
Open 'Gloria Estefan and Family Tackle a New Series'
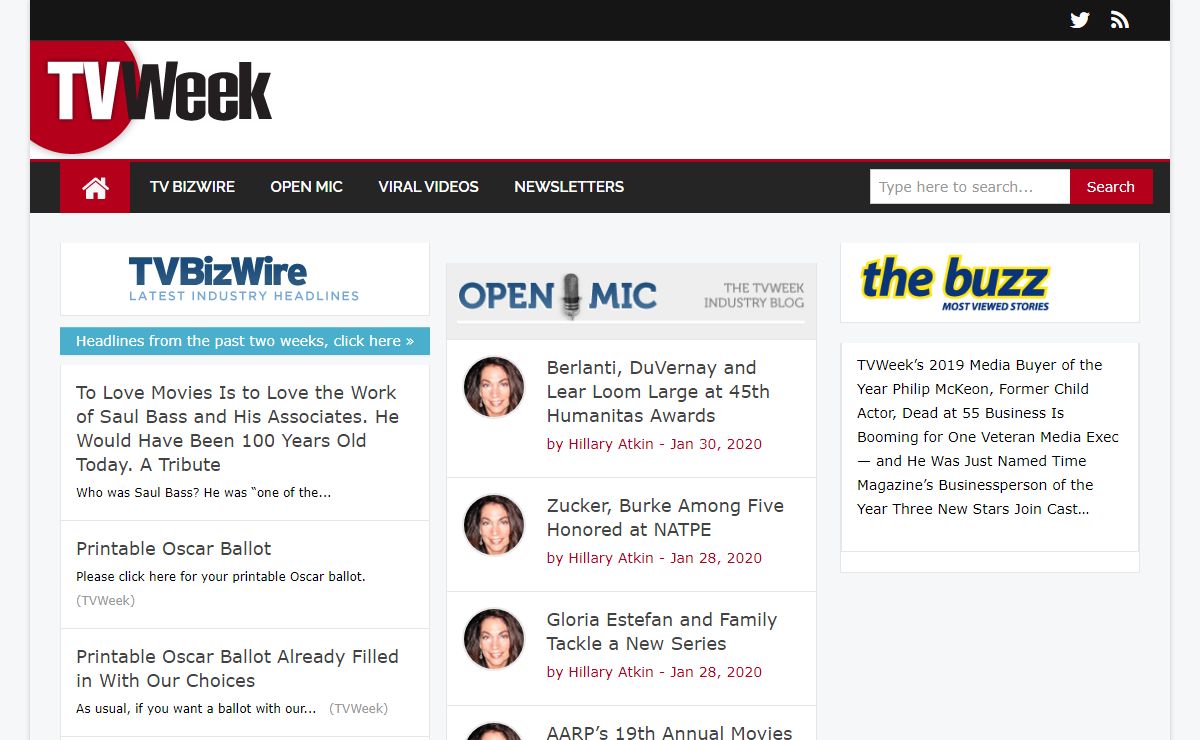point(662,632)
